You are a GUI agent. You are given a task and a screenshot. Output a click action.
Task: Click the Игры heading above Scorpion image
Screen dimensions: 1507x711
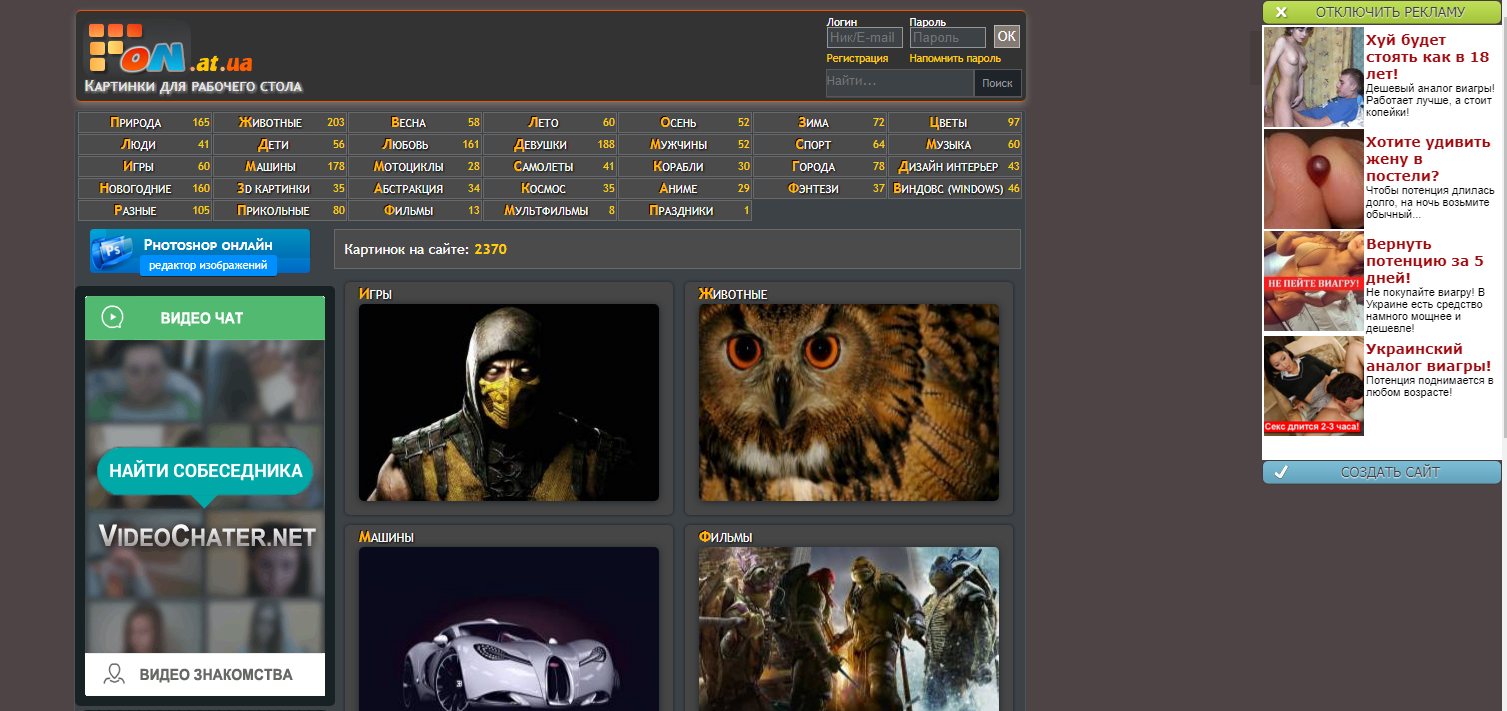pos(375,294)
